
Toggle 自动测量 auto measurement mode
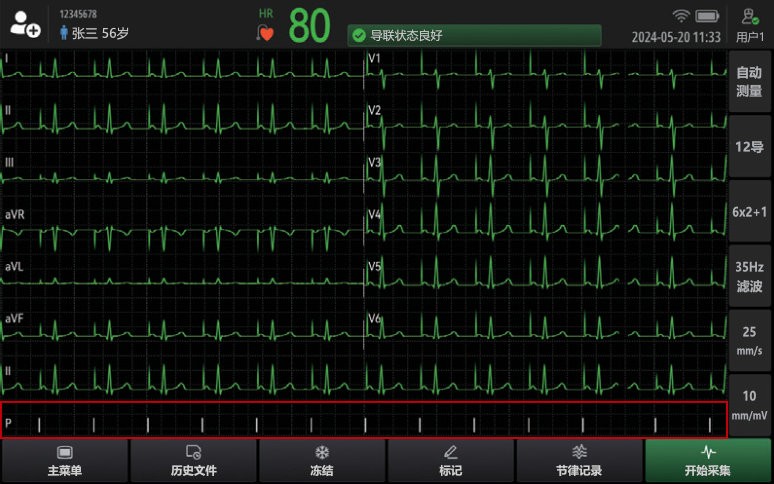click(x=749, y=81)
